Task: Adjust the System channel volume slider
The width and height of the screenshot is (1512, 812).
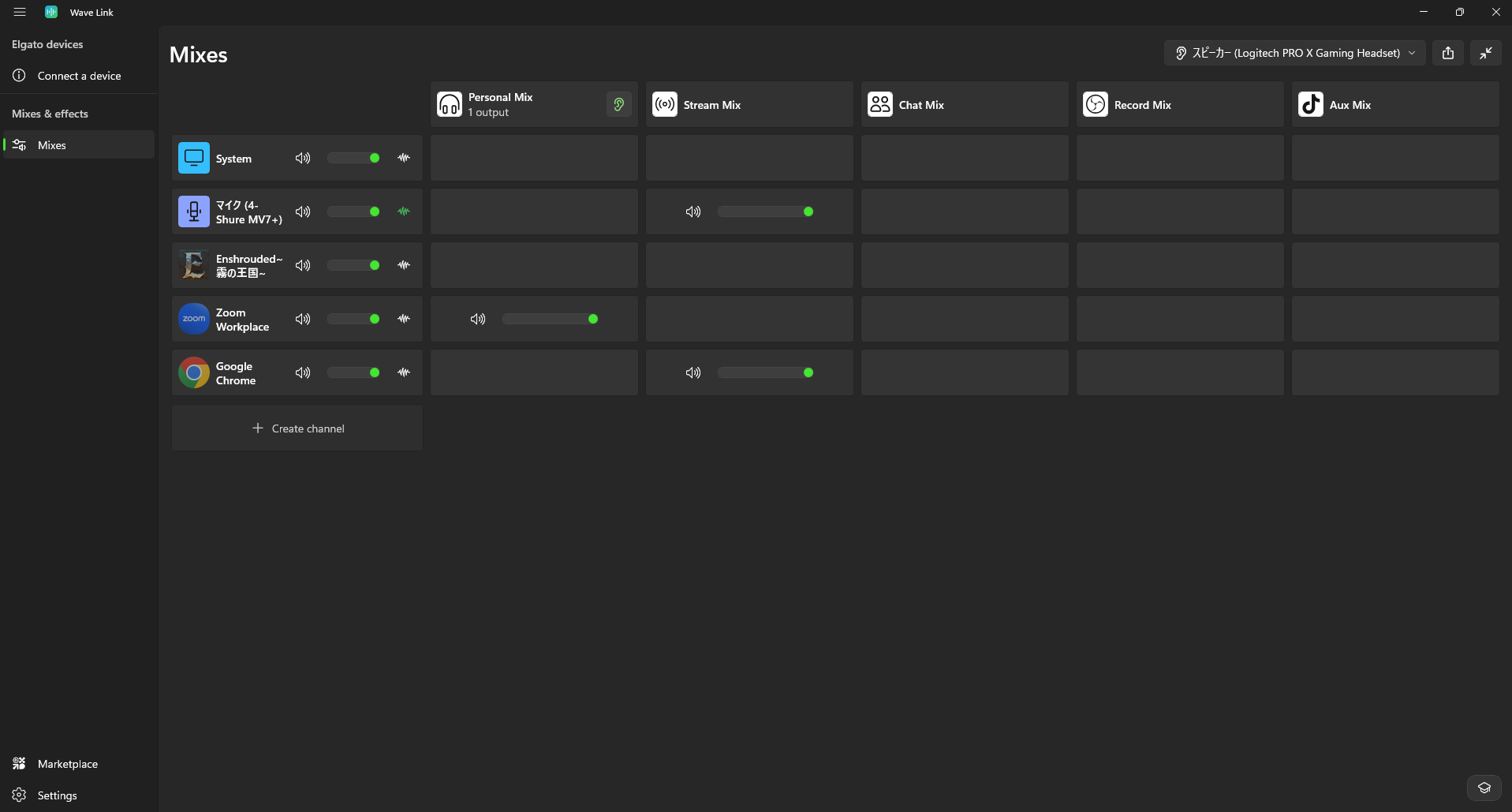Action: pos(353,158)
